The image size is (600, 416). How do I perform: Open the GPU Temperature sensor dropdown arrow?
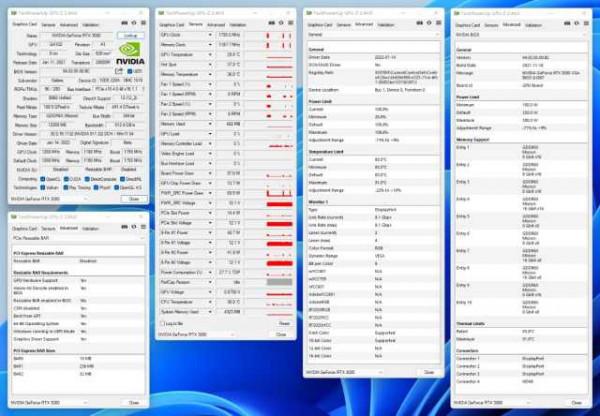point(210,55)
